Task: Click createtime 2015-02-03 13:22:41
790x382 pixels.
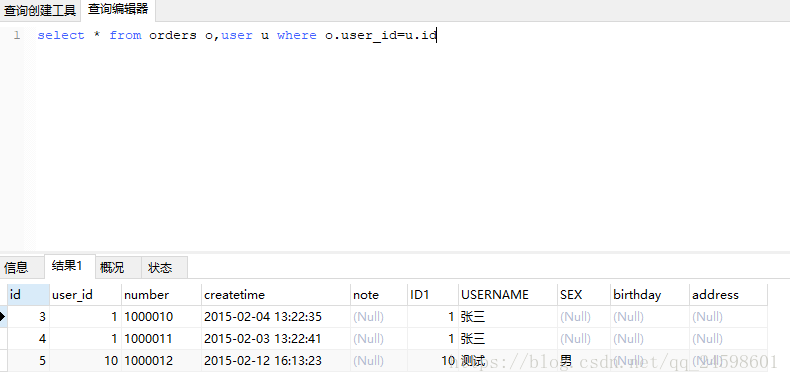Action: click(276, 339)
